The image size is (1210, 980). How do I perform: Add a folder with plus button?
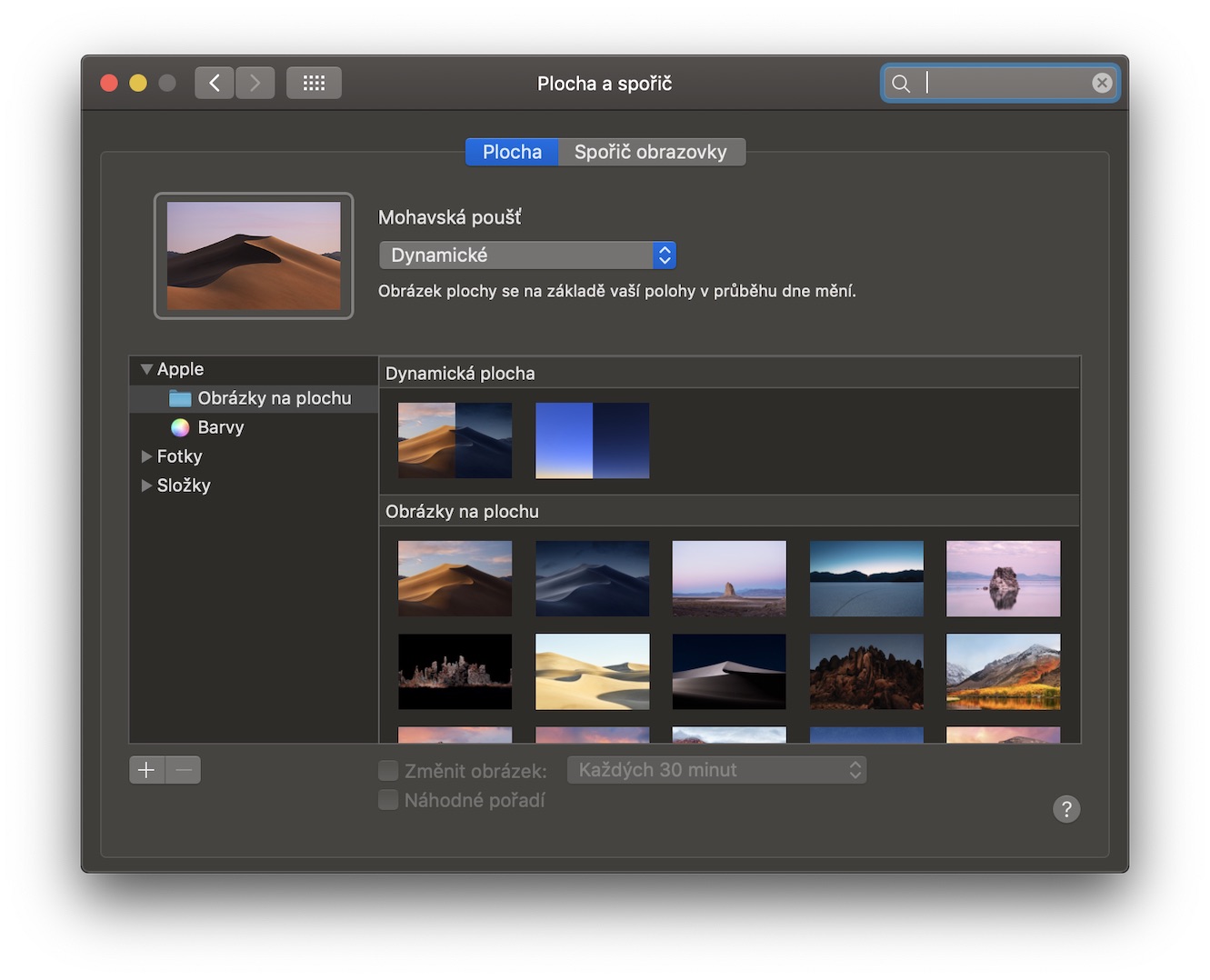click(x=146, y=771)
